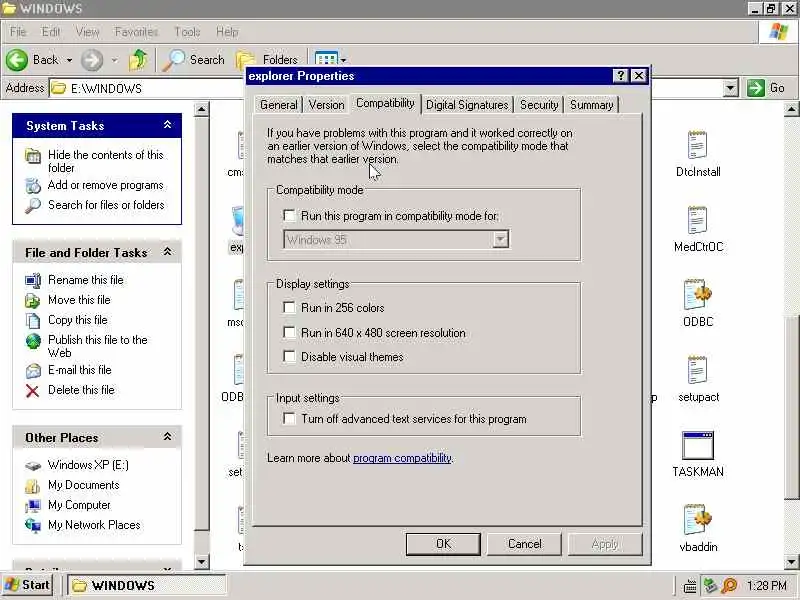Screen dimensions: 800x600
Task: Click the file list scroll down arrow
Action: click(791, 562)
